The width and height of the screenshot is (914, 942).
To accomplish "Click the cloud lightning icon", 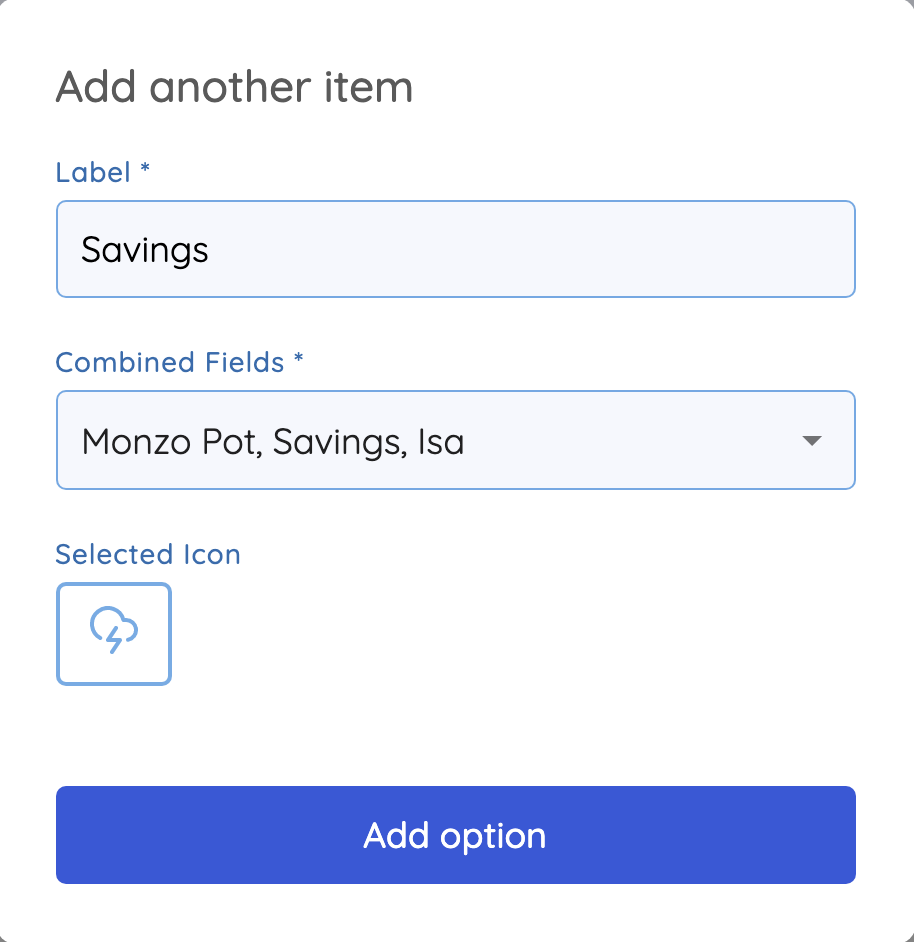I will (114, 630).
